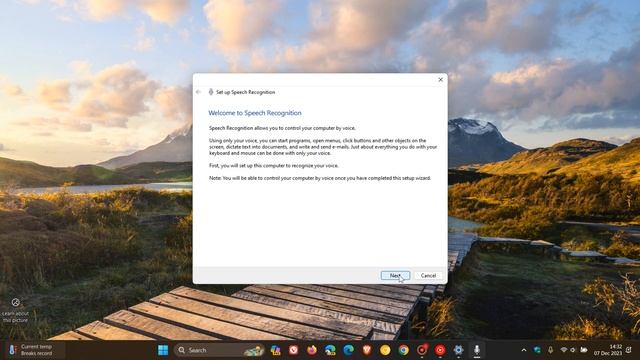This screenshot has width=640, height=360.
Task: Launch Google Chrome from the taskbar
Action: [403, 350]
